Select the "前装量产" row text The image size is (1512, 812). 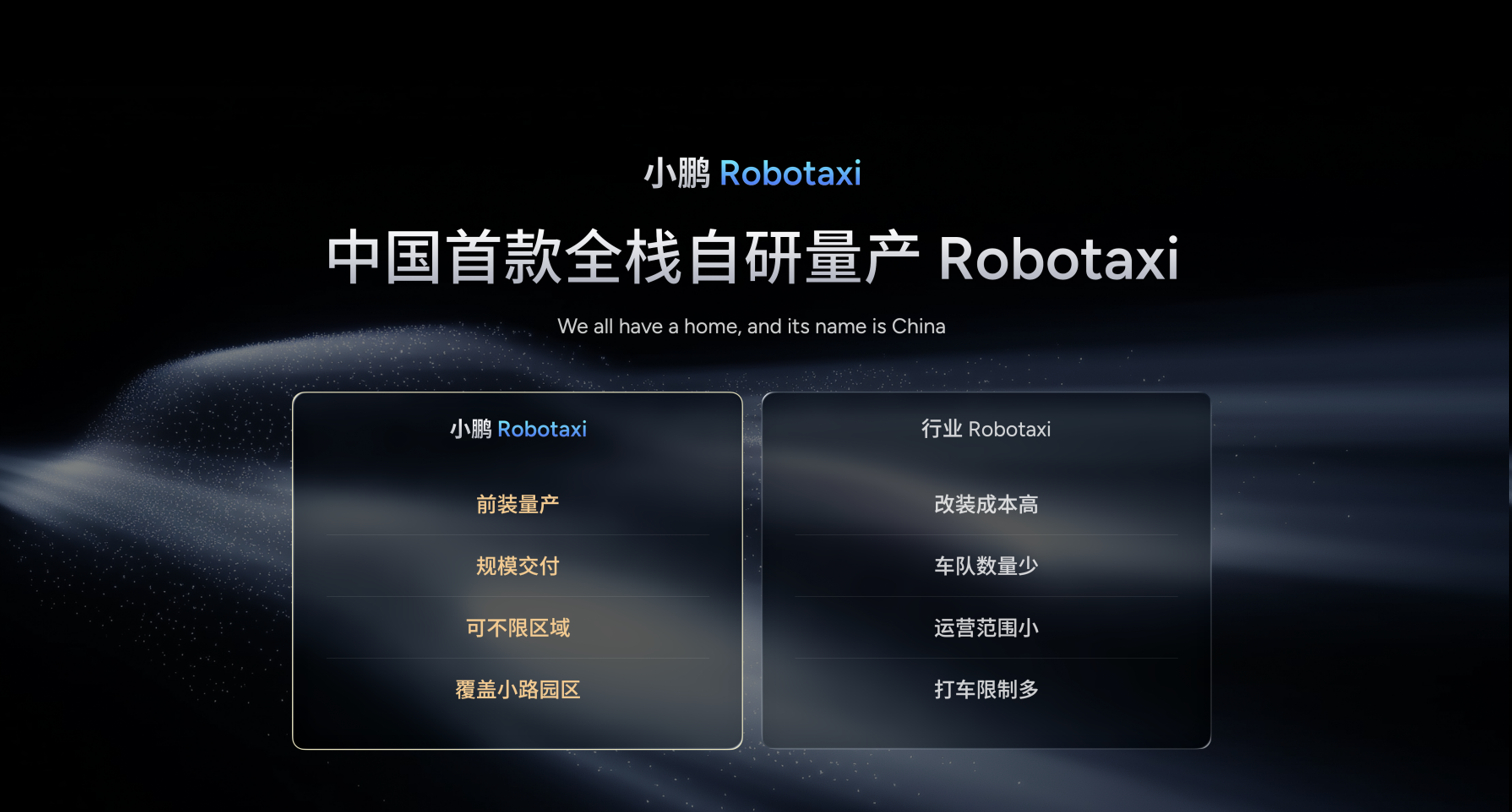518,504
